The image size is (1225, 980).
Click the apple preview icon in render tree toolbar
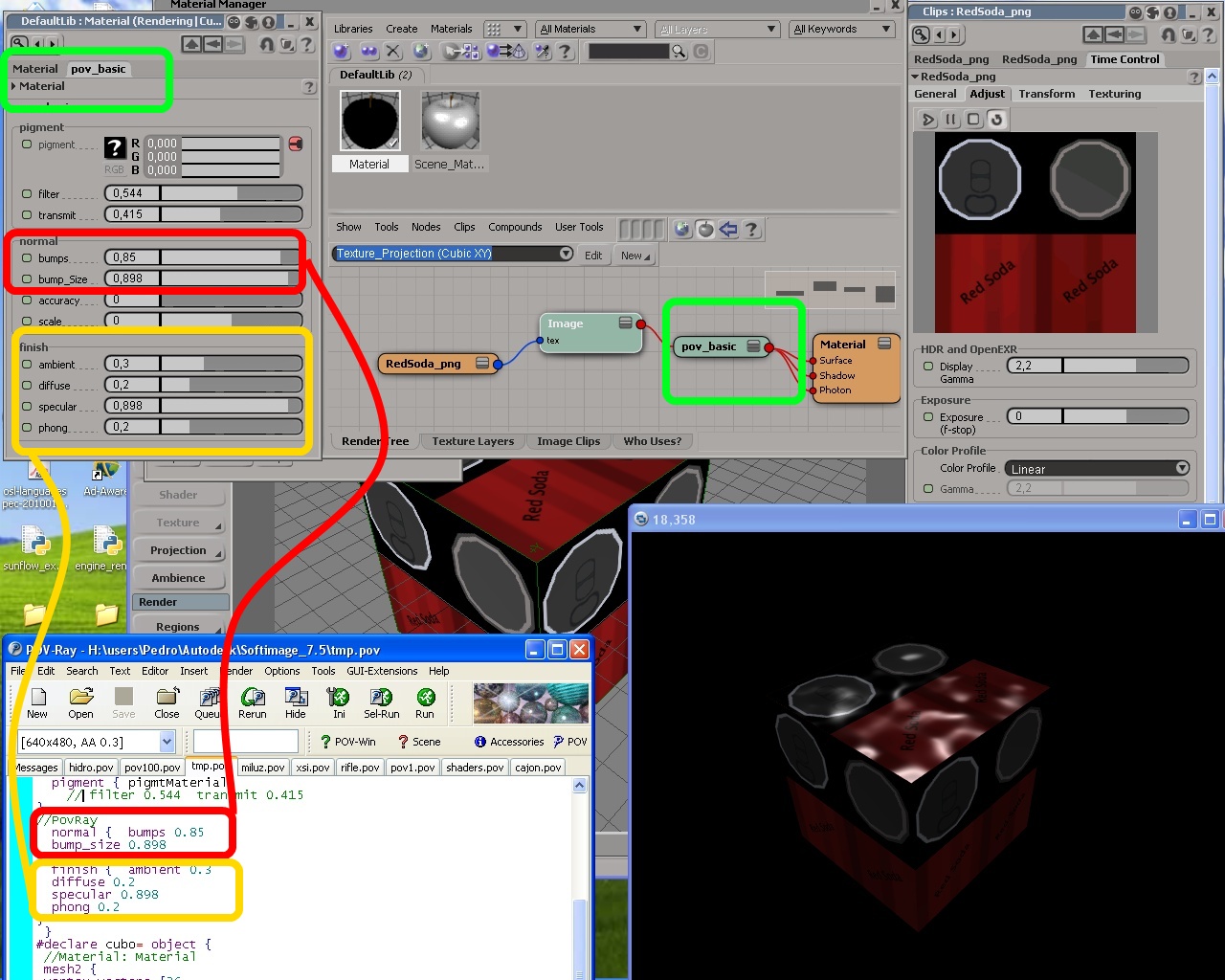(705, 230)
